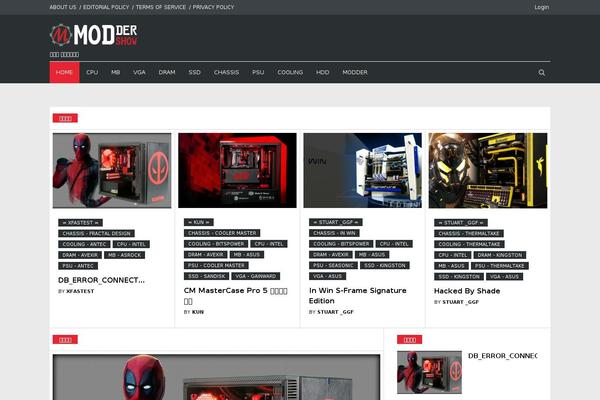Open author XFASTEST byline link

point(80,291)
